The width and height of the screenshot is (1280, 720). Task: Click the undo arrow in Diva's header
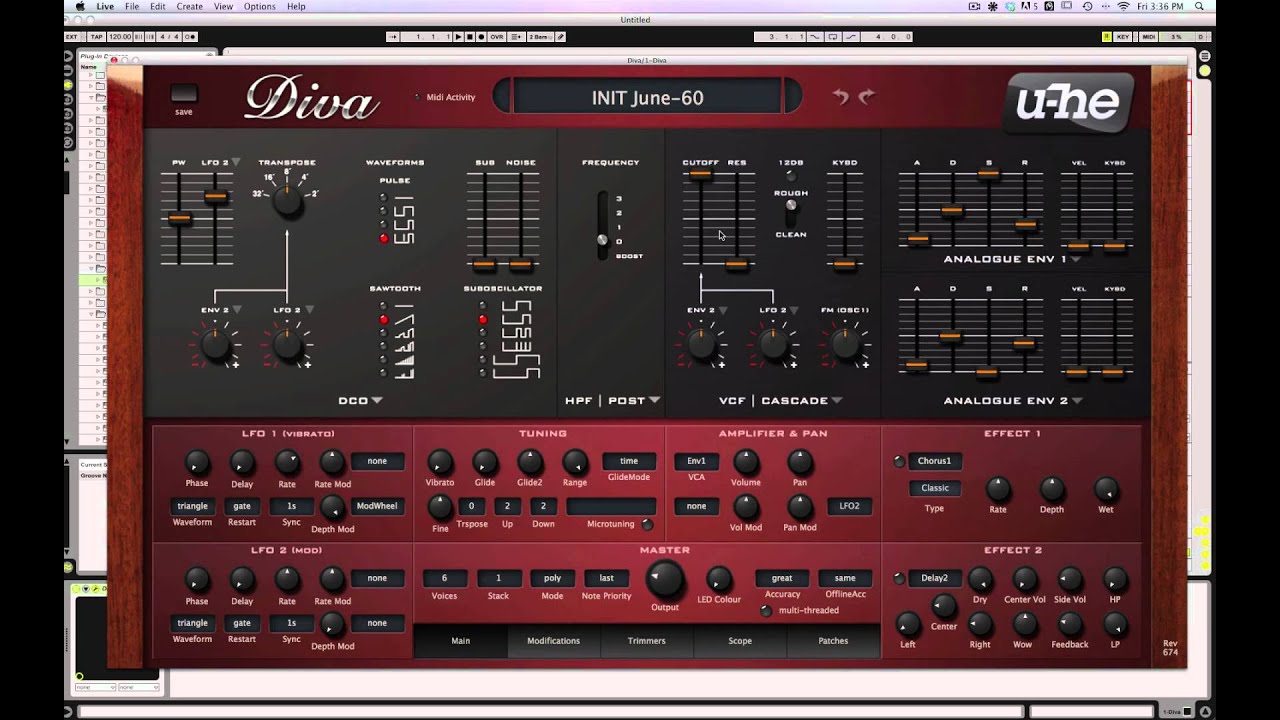pyautogui.click(x=840, y=96)
